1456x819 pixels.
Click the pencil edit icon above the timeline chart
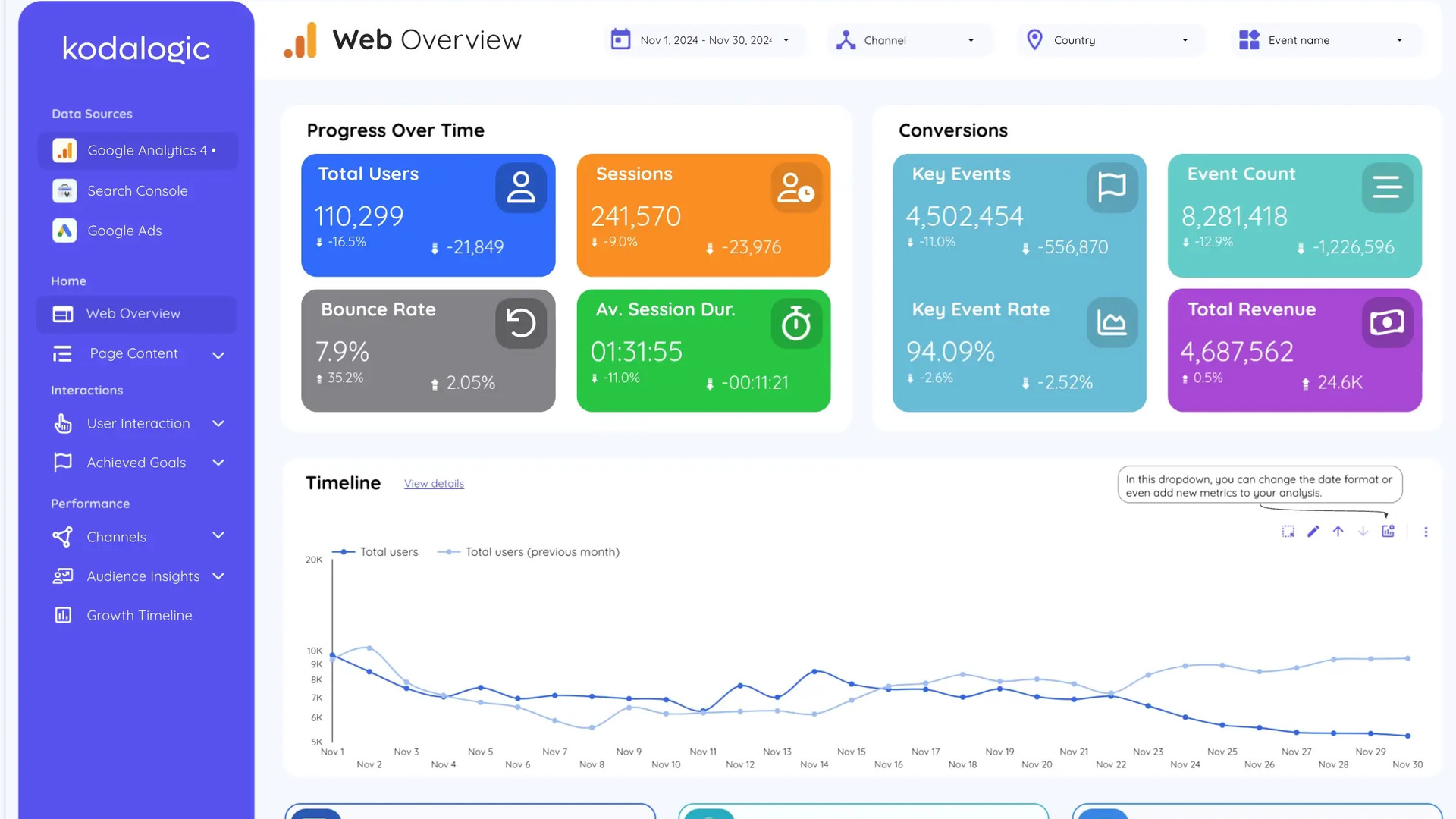click(1313, 532)
